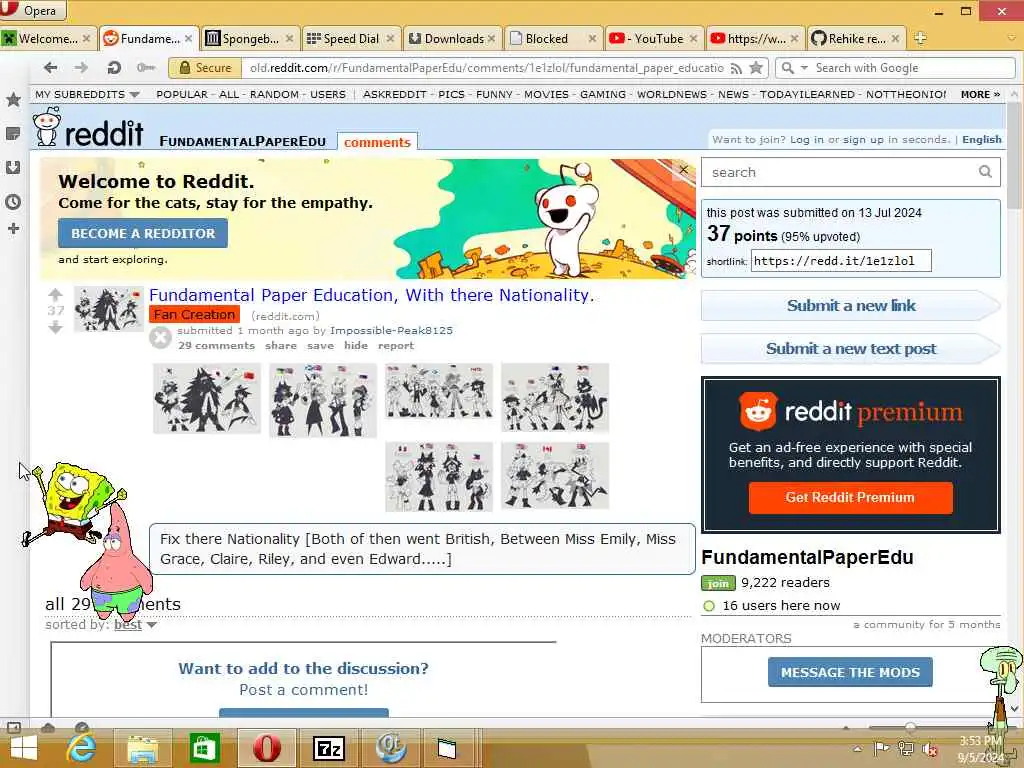
Task: Click the muted volume tray icon
Action: 929,750
